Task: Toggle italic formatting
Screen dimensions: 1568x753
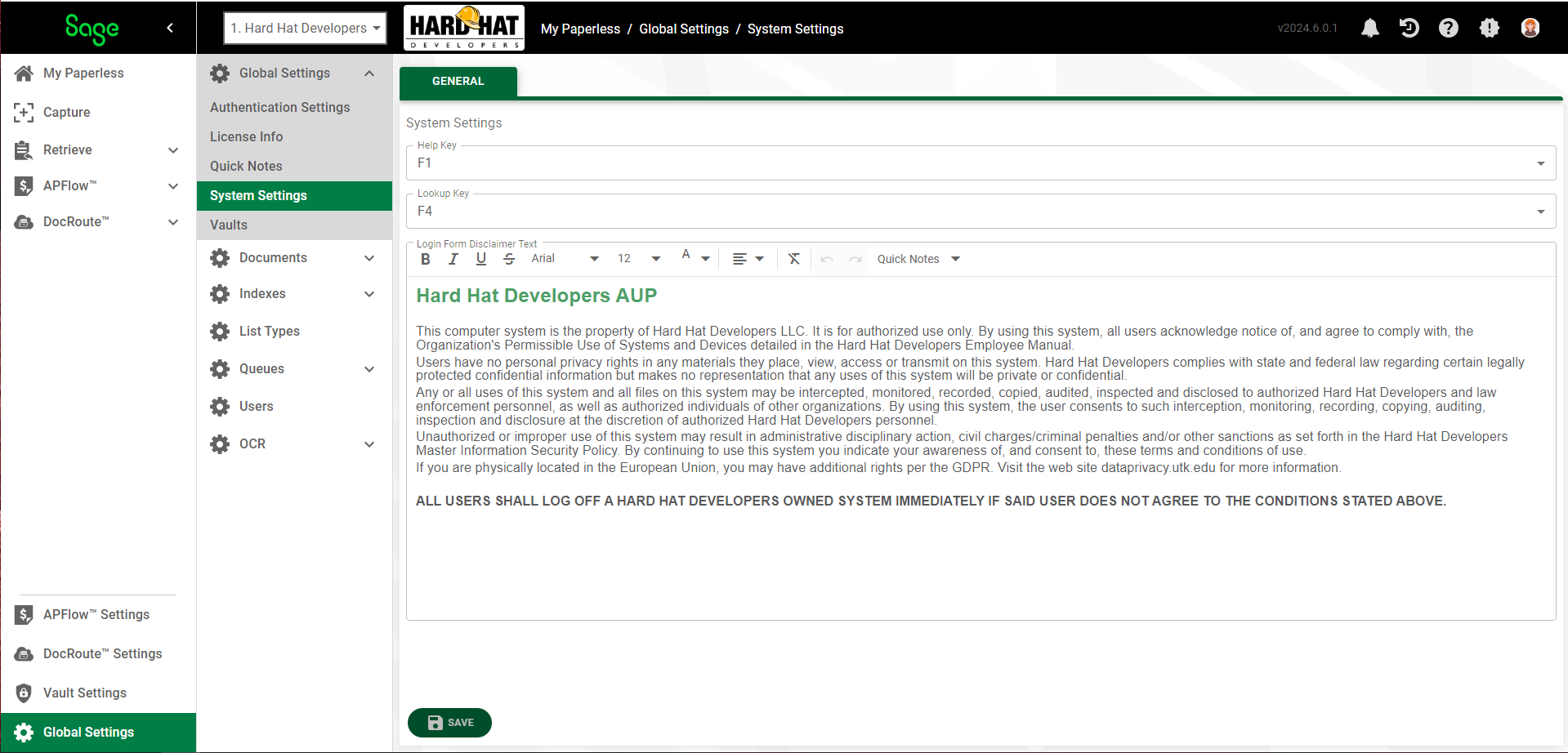Action: (x=453, y=259)
